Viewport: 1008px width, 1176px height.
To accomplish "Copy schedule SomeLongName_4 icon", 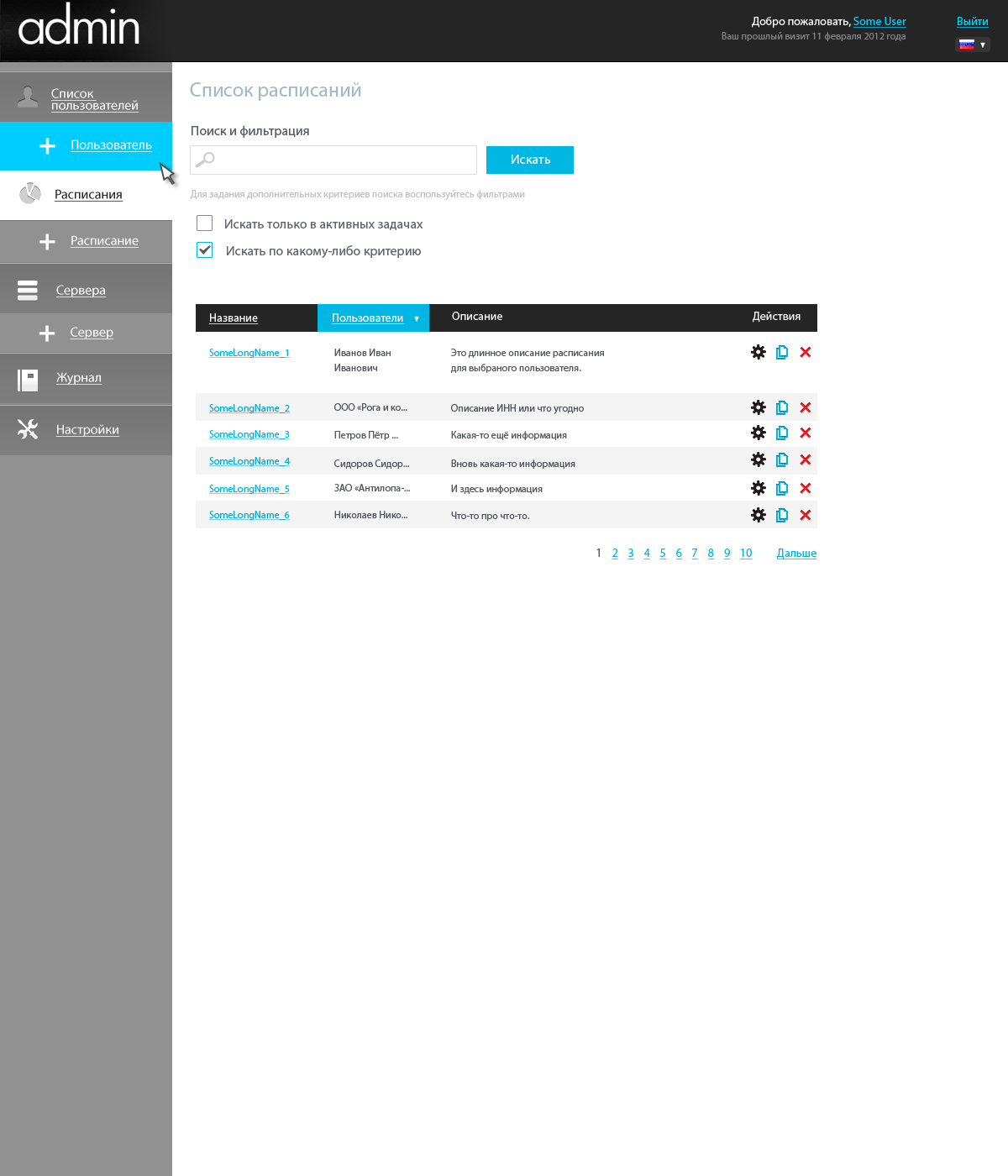I will pos(782,459).
